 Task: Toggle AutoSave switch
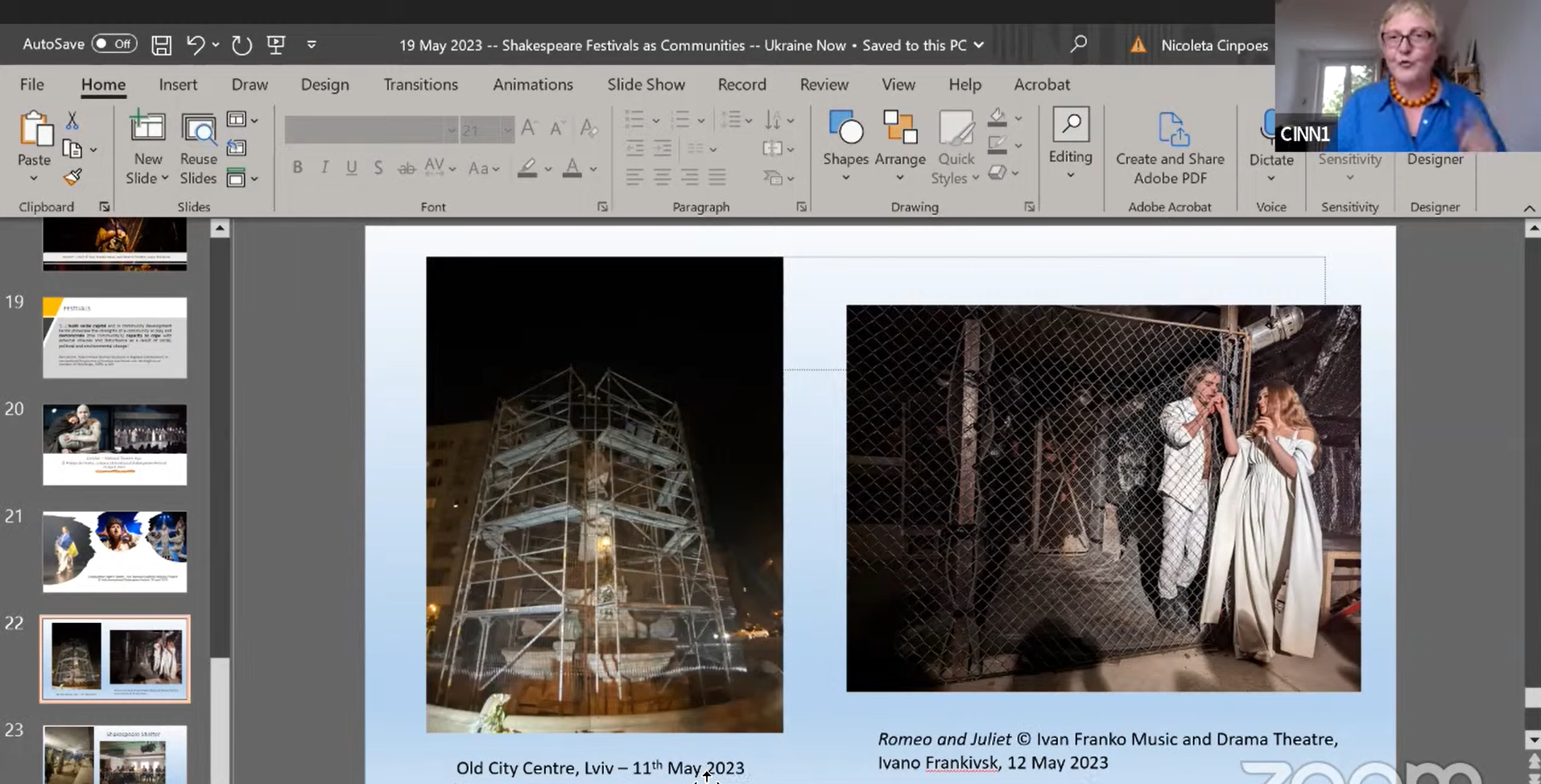[x=114, y=43]
